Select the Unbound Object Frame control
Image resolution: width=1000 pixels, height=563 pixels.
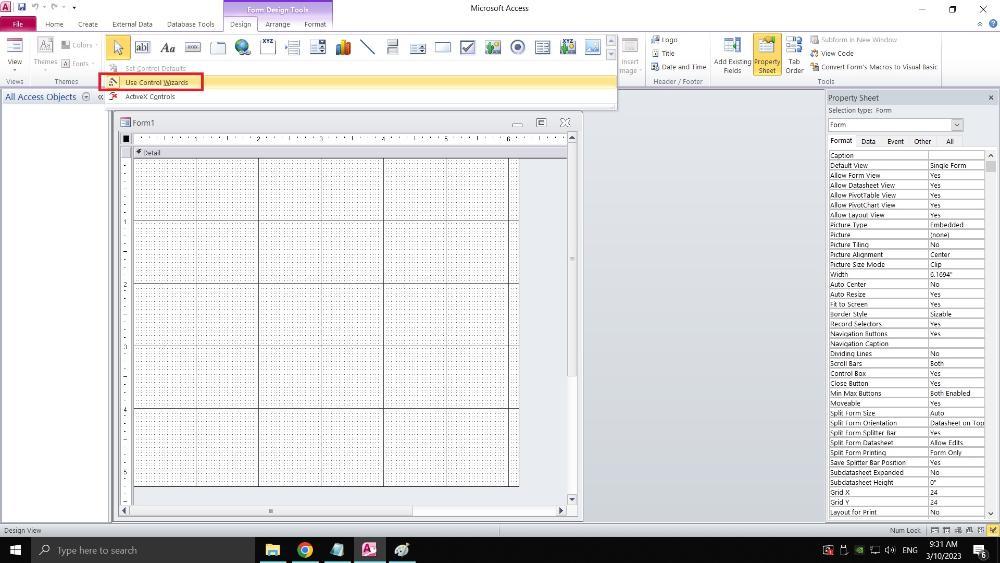pos(492,47)
